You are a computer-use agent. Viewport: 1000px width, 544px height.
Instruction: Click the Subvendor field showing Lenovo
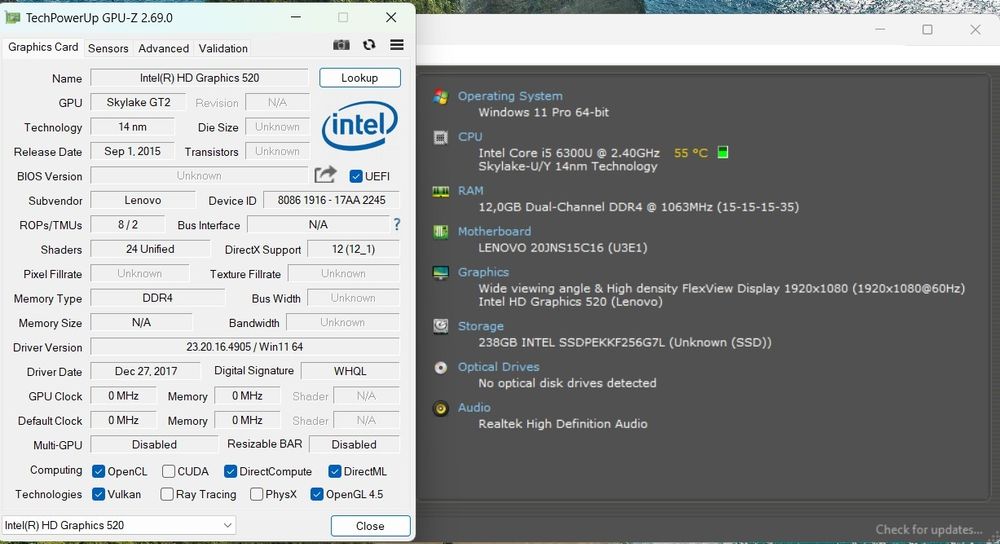(x=143, y=200)
